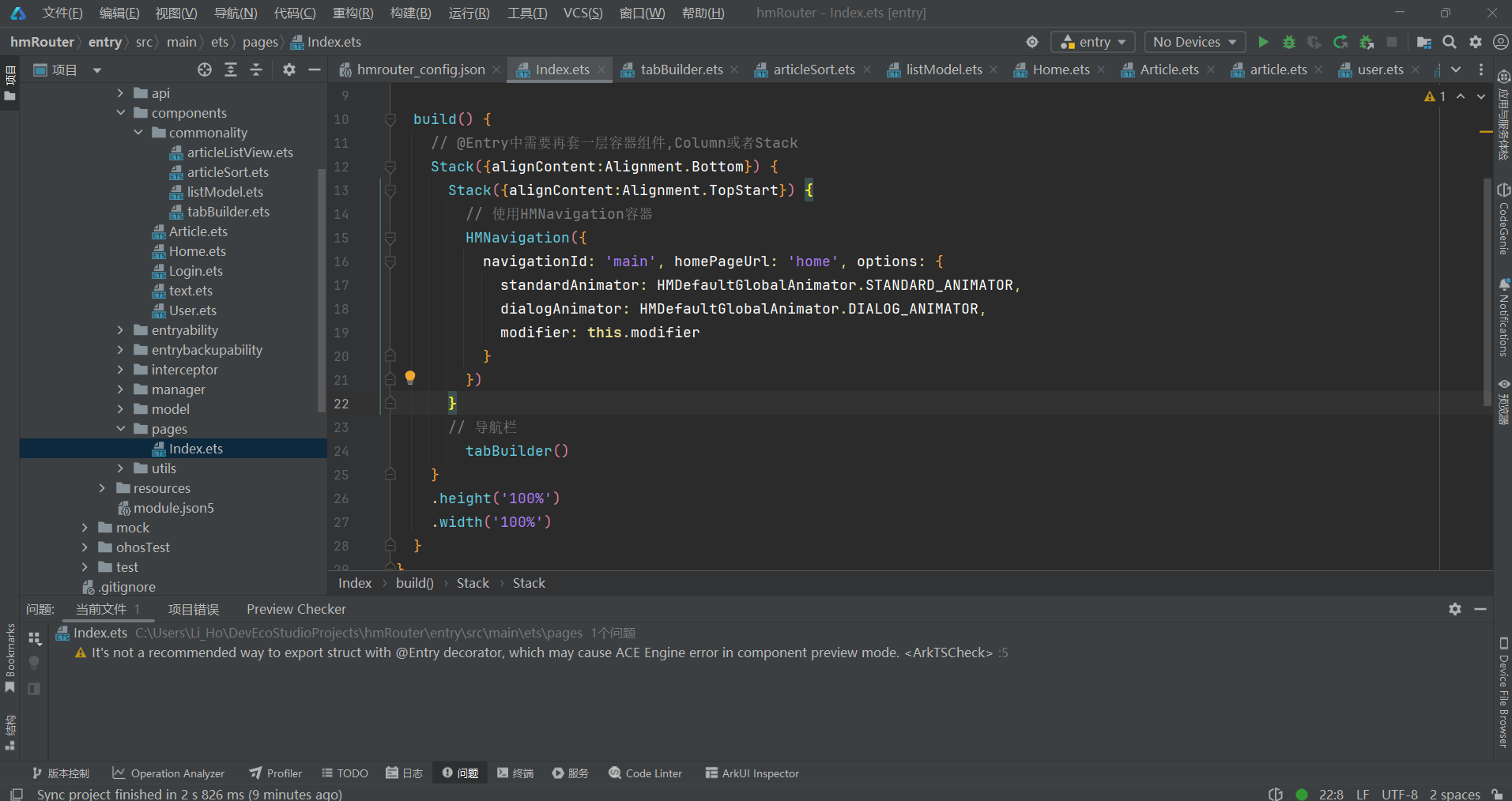The image size is (1512, 801).
Task: Open the No Devices dropdown
Action: coord(1195,42)
